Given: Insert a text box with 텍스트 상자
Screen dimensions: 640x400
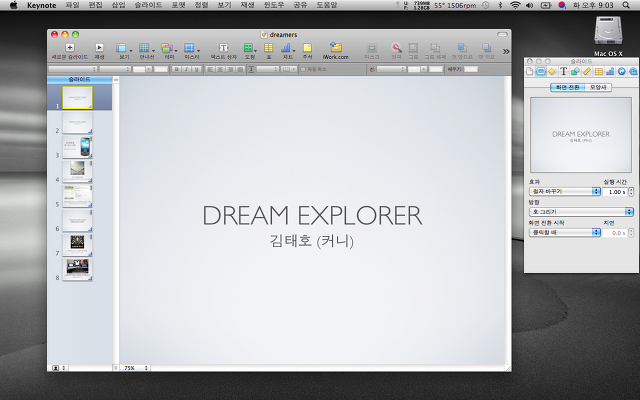Looking at the screenshot, I should (223, 48).
